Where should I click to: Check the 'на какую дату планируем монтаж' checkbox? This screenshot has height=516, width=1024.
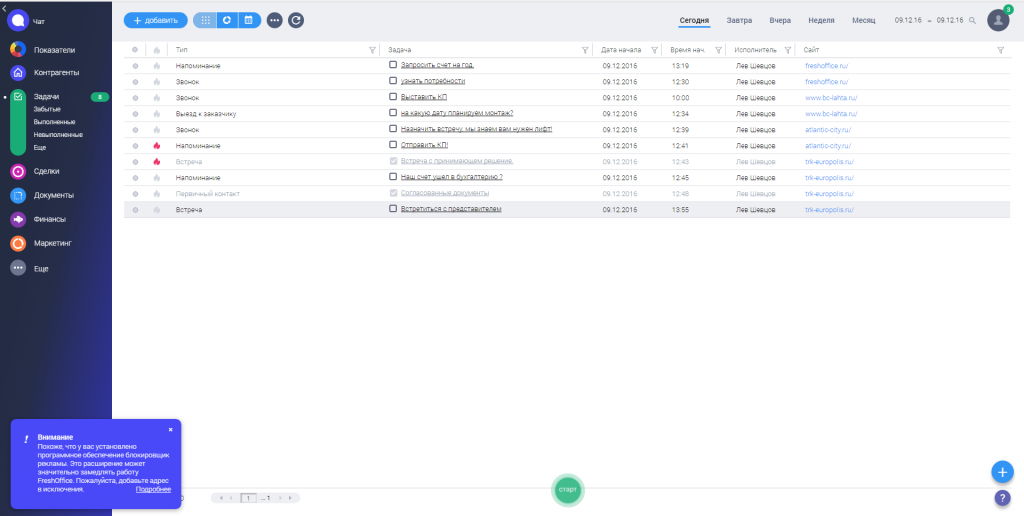point(393,113)
